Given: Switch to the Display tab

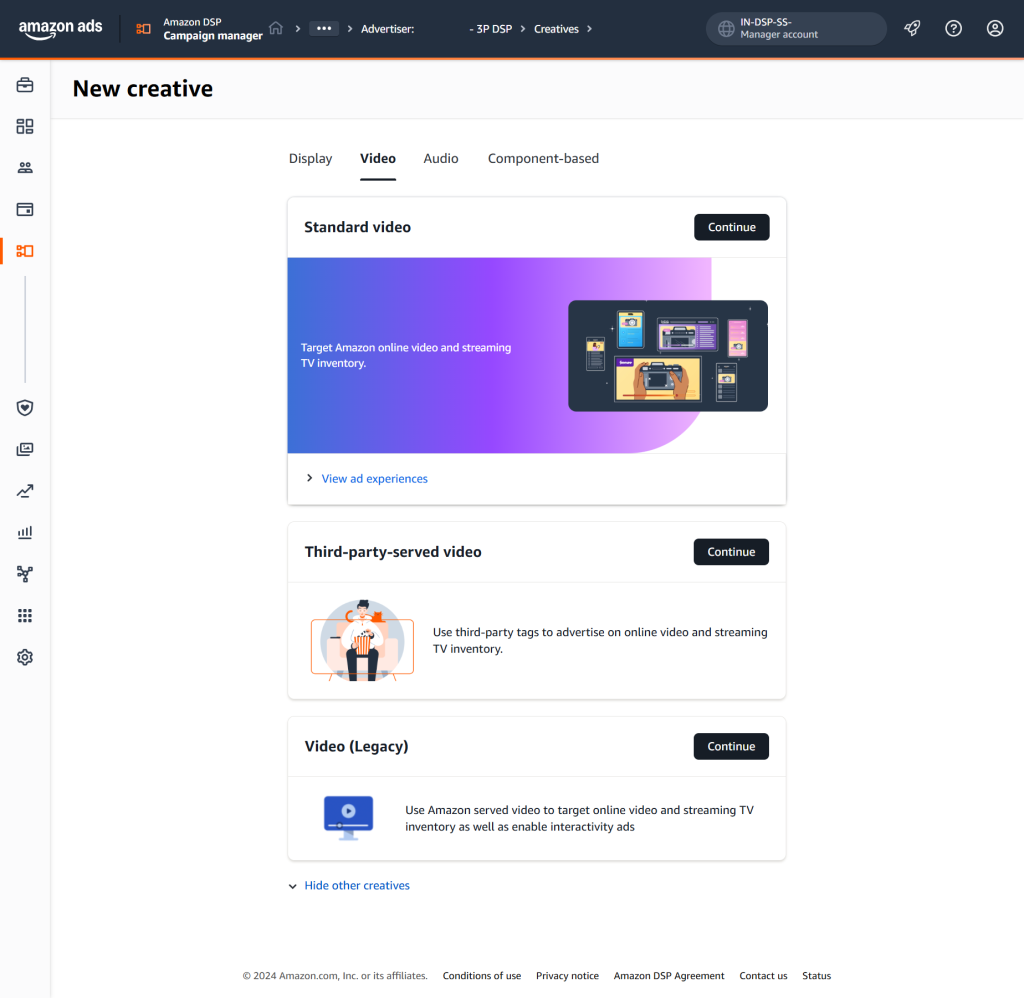Looking at the screenshot, I should coord(310,159).
